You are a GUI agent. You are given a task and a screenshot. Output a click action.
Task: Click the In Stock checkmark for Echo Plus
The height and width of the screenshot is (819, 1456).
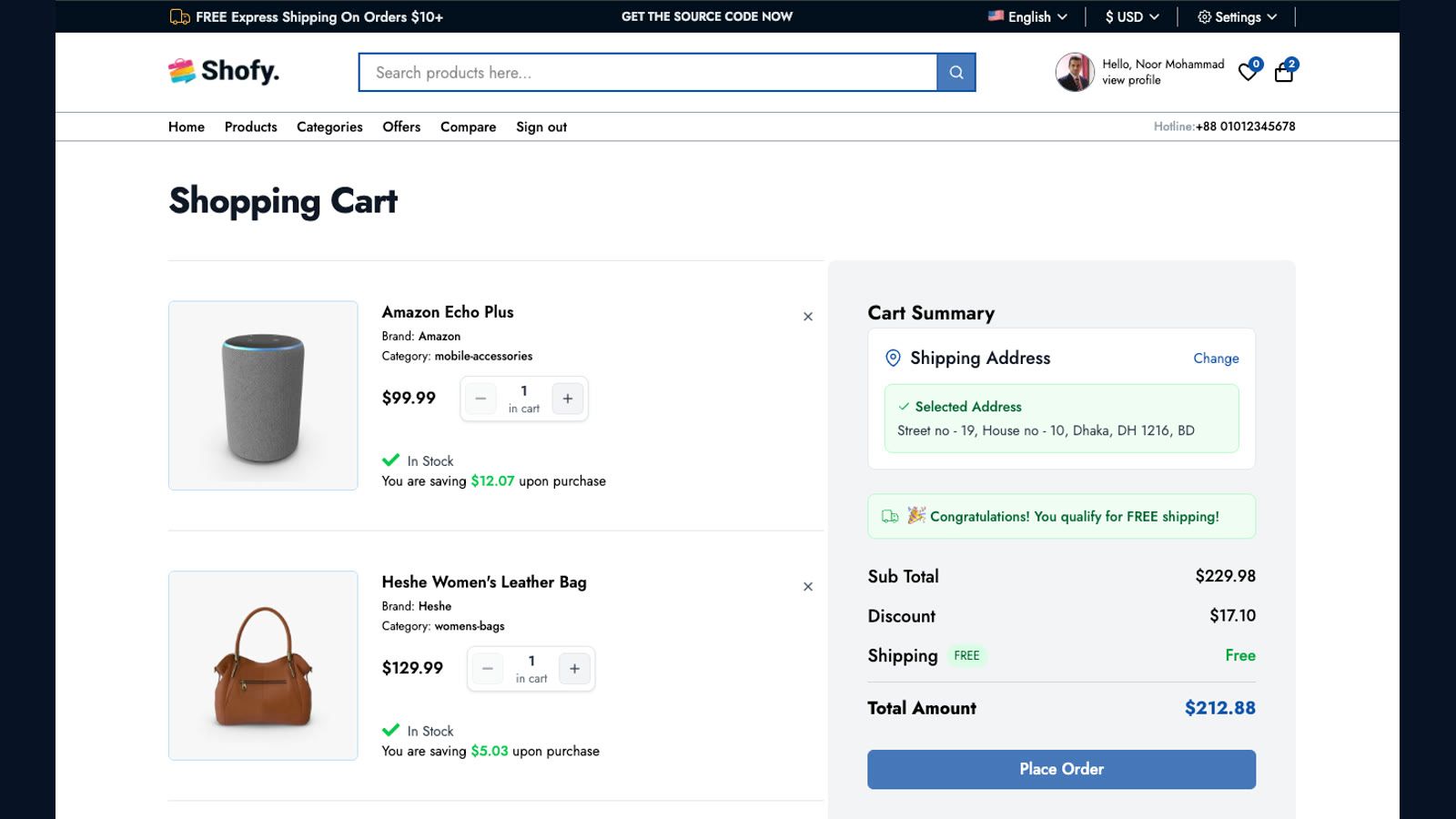pos(391,460)
